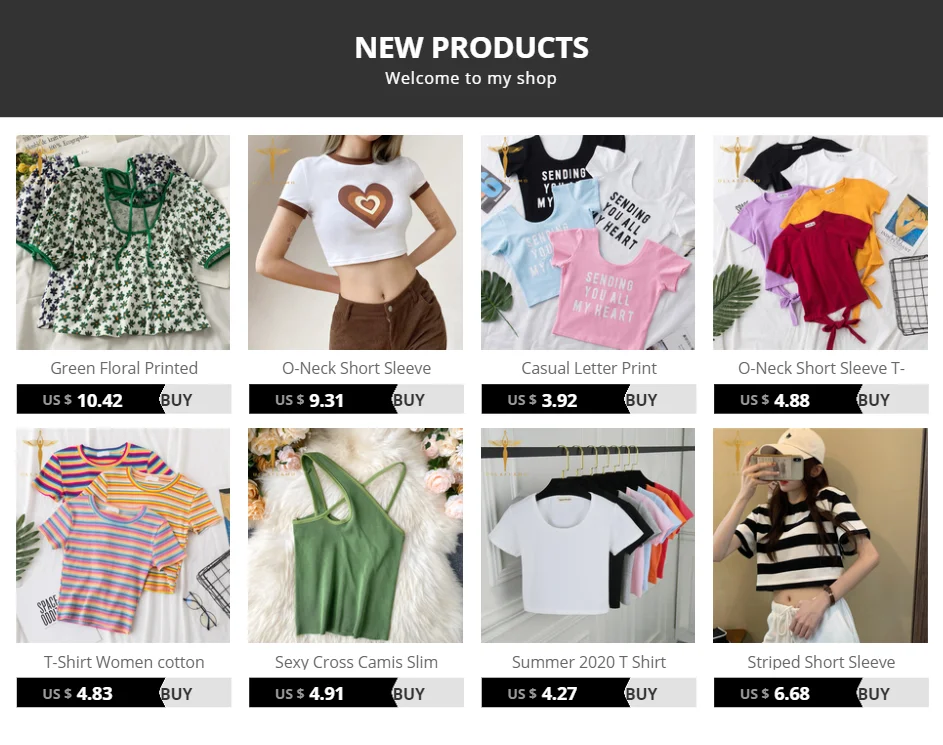Open the heart print crop top image
Image resolution: width=943 pixels, height=745 pixels.
(355, 242)
